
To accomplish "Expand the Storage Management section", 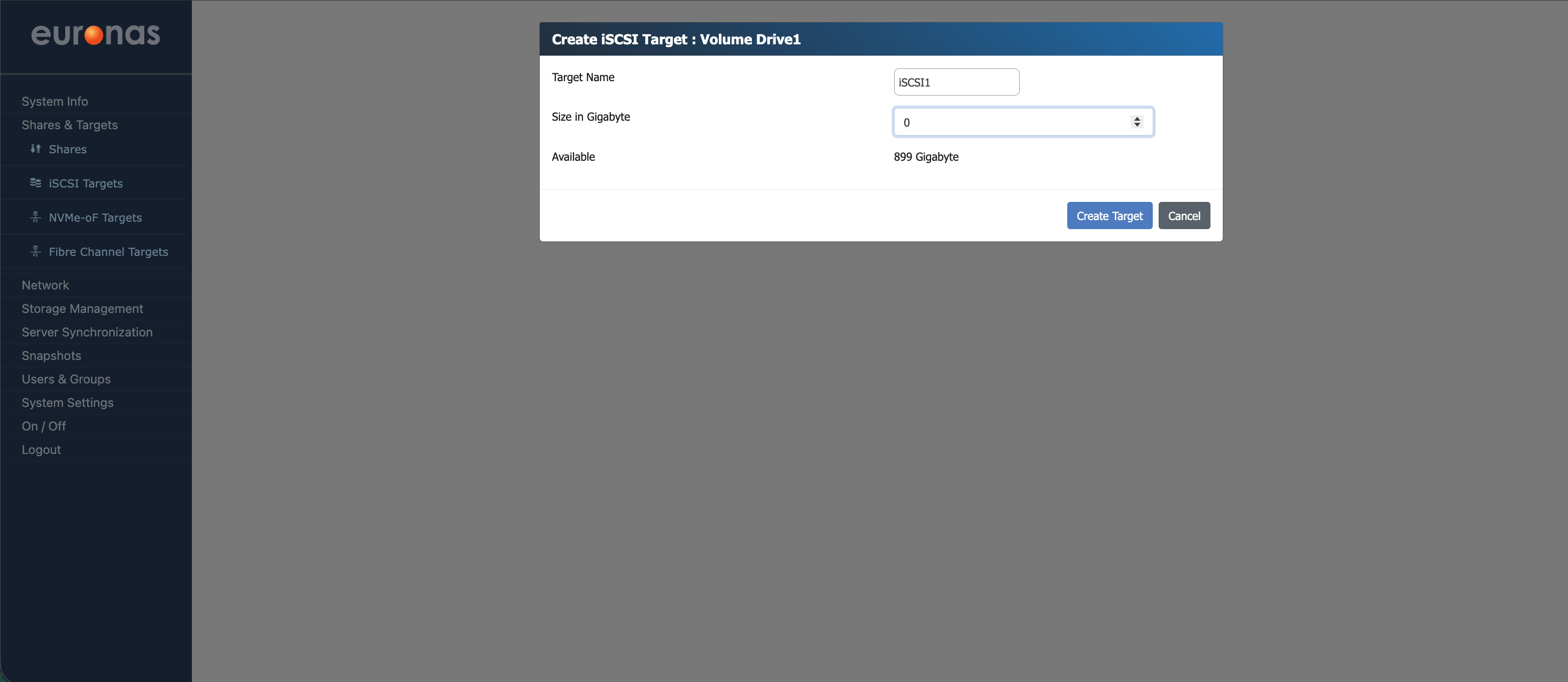I will click(x=82, y=309).
